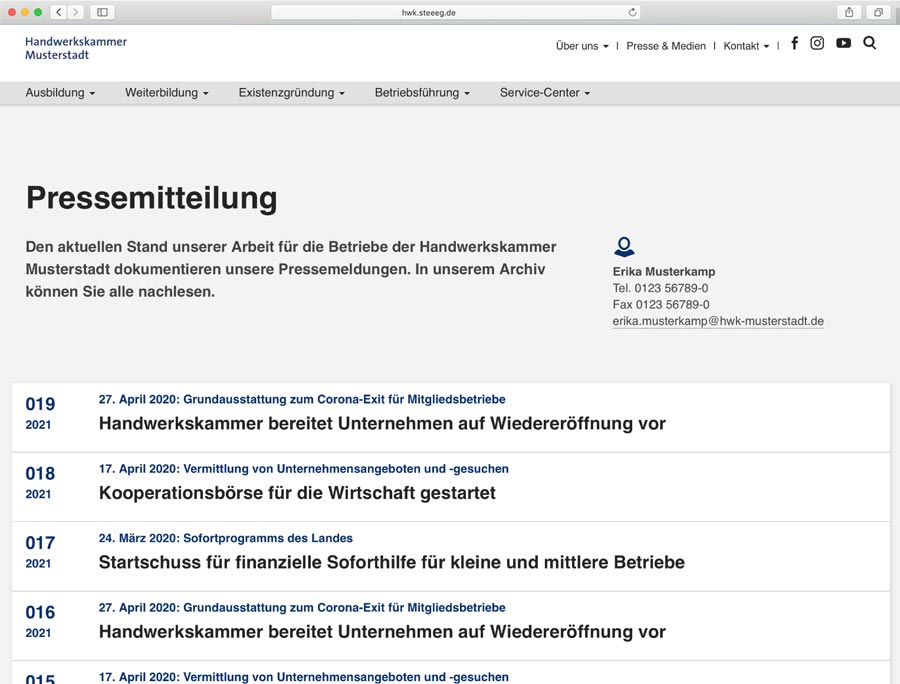Open the Presse & Medien link
Viewport: 900px width, 684px height.
666,46
